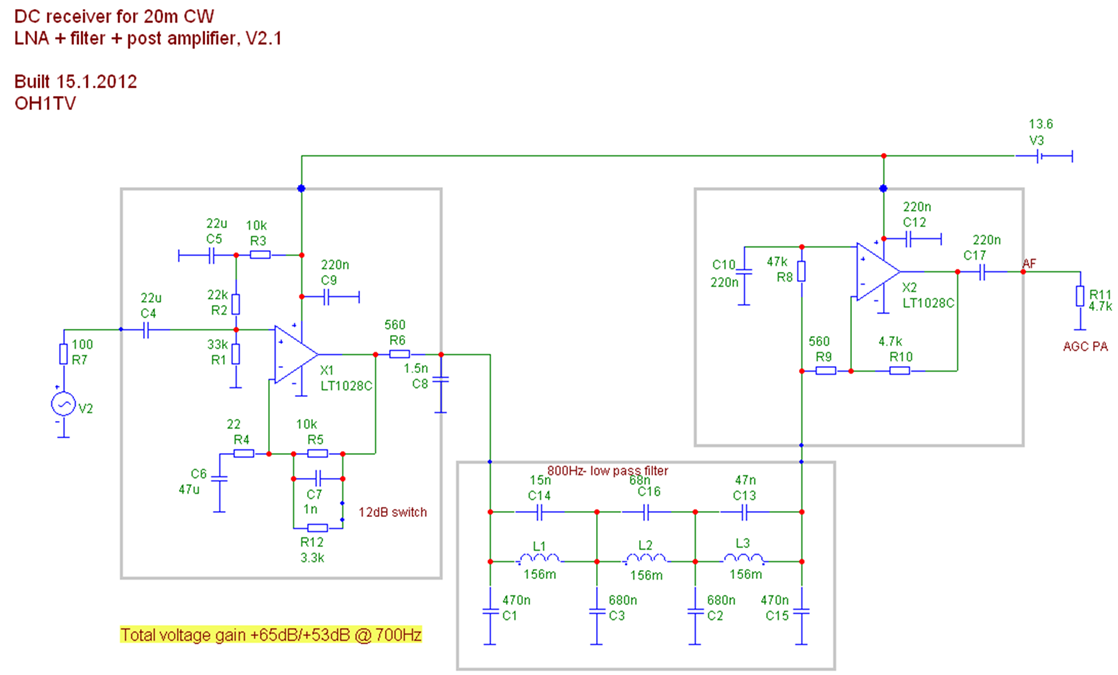Click the C14 15n filter capacitor
The height and width of the screenshot is (675, 1118).
point(539,511)
